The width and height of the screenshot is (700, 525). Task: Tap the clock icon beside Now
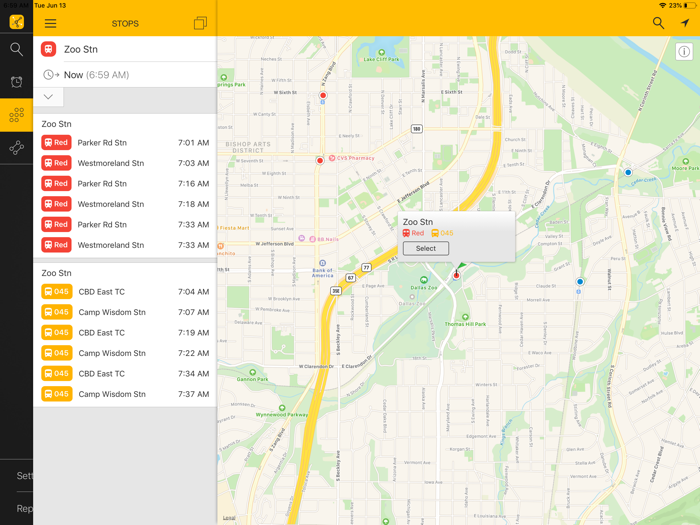point(51,75)
